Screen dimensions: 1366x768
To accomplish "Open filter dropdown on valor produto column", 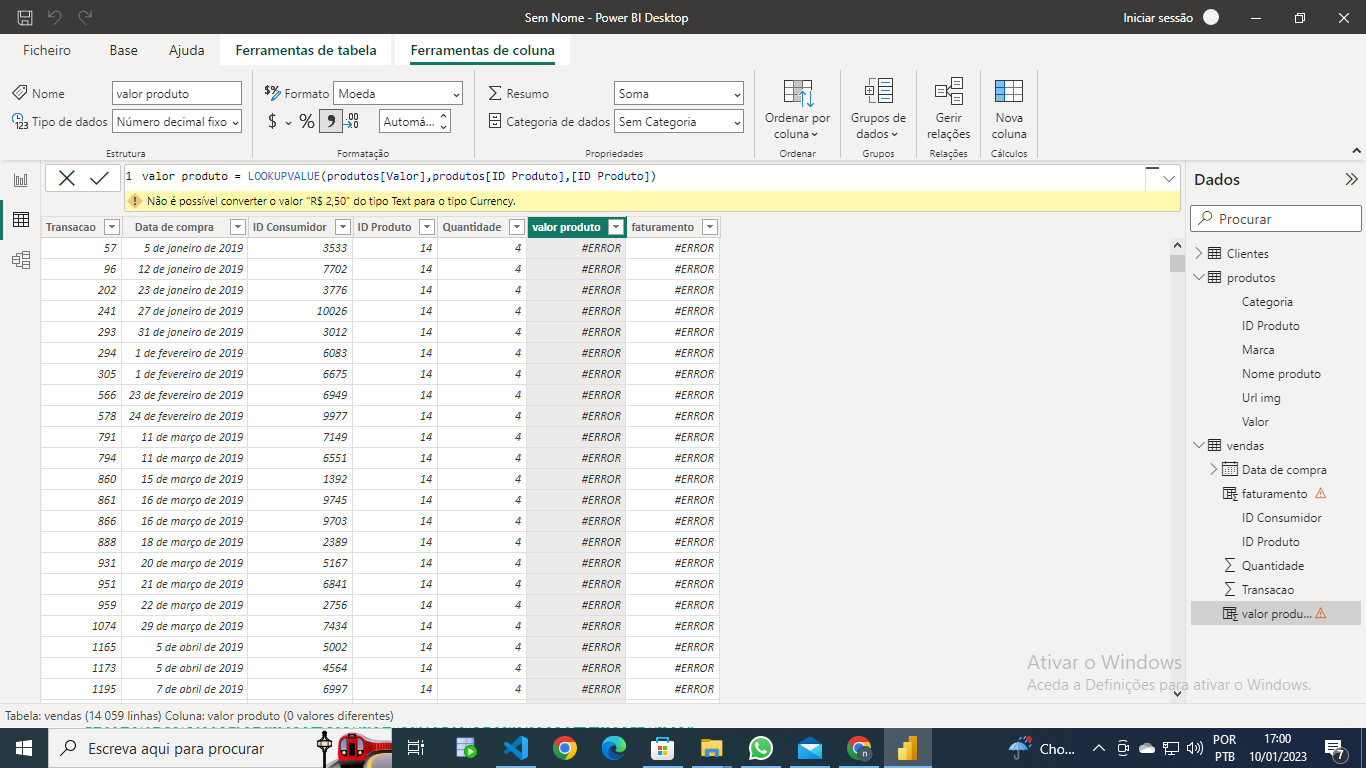I will coord(616,227).
